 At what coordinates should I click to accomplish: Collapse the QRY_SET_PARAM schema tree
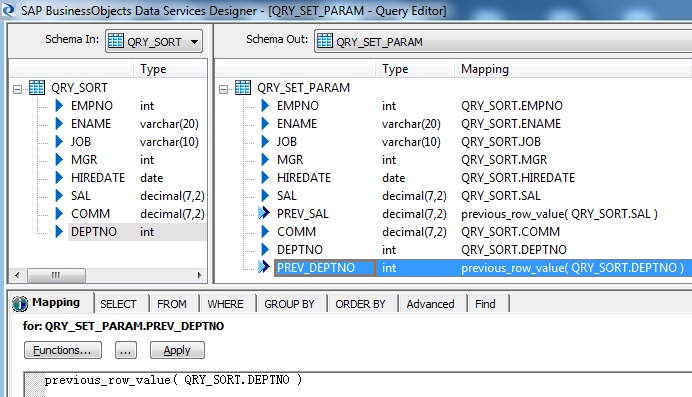pyautogui.click(x=223, y=90)
